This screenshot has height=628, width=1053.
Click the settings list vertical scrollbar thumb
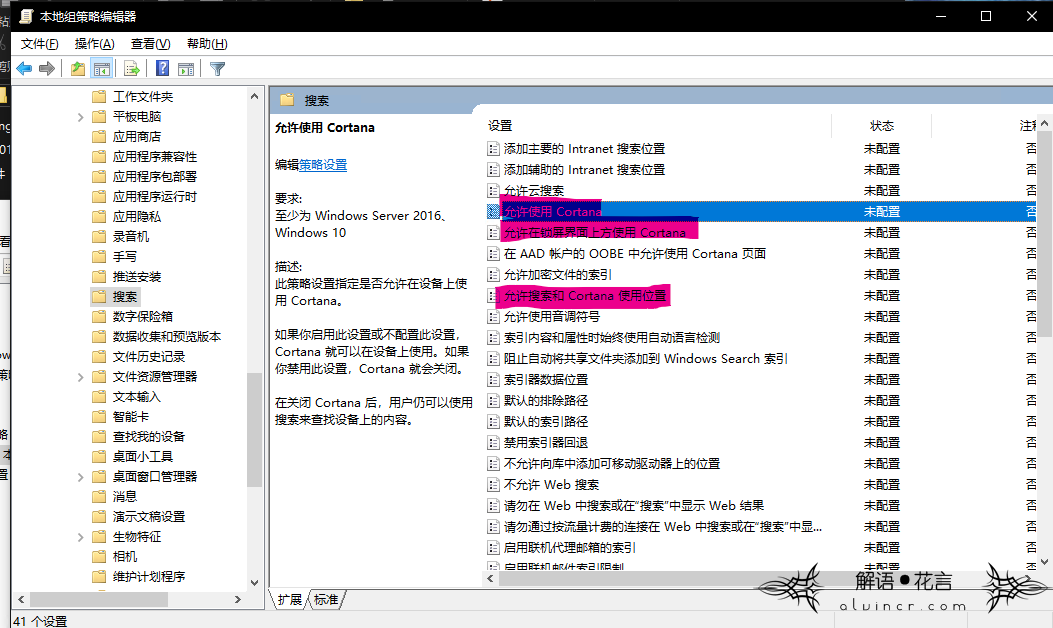(x=1044, y=232)
